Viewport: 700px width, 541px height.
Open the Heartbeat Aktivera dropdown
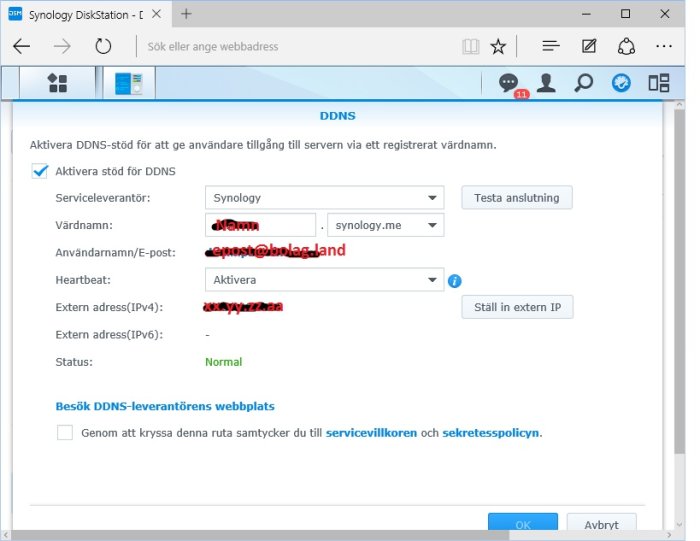(325, 280)
